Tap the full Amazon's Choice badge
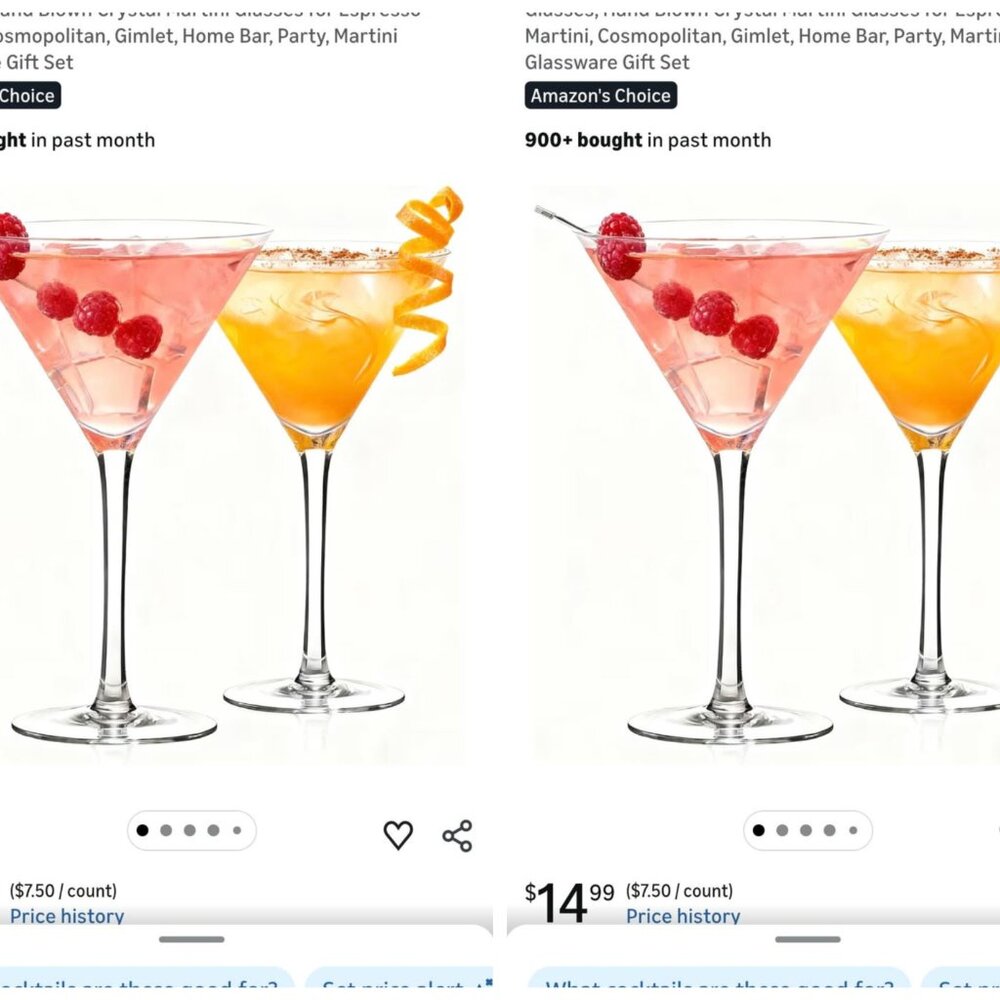 601,96
